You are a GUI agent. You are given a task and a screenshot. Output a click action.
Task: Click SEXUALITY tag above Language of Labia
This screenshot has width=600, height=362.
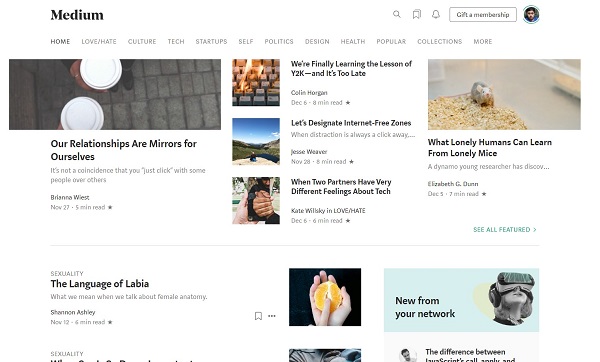point(67,274)
